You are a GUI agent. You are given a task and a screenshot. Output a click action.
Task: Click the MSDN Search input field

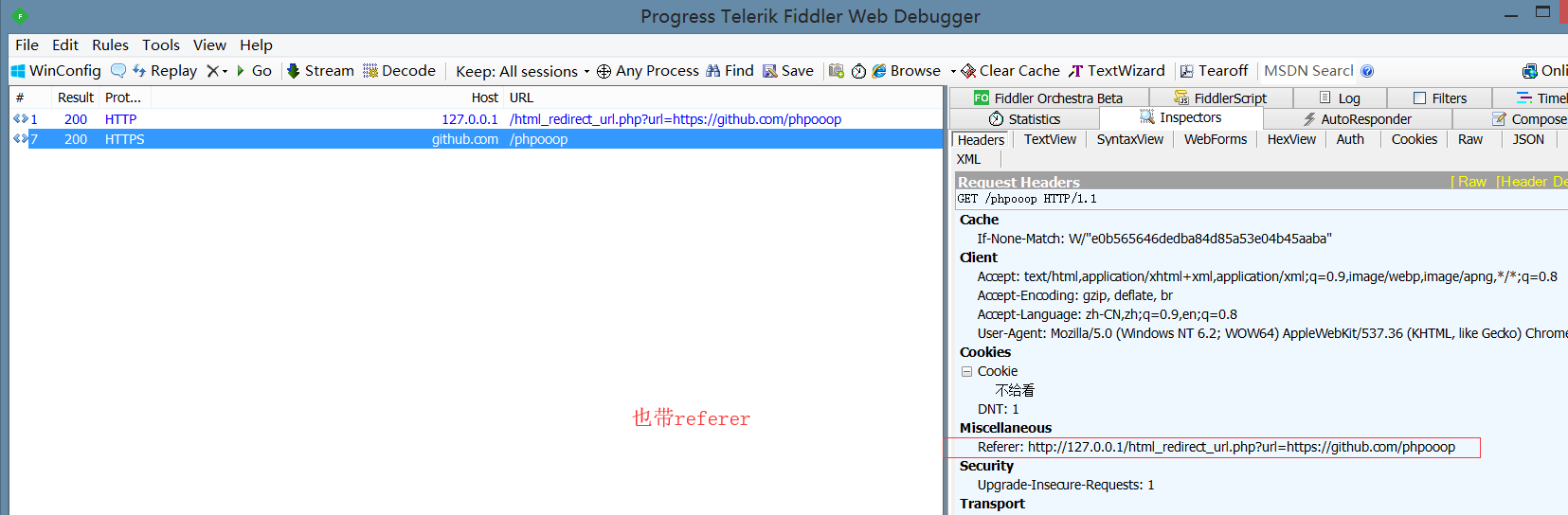pyautogui.click(x=1308, y=71)
